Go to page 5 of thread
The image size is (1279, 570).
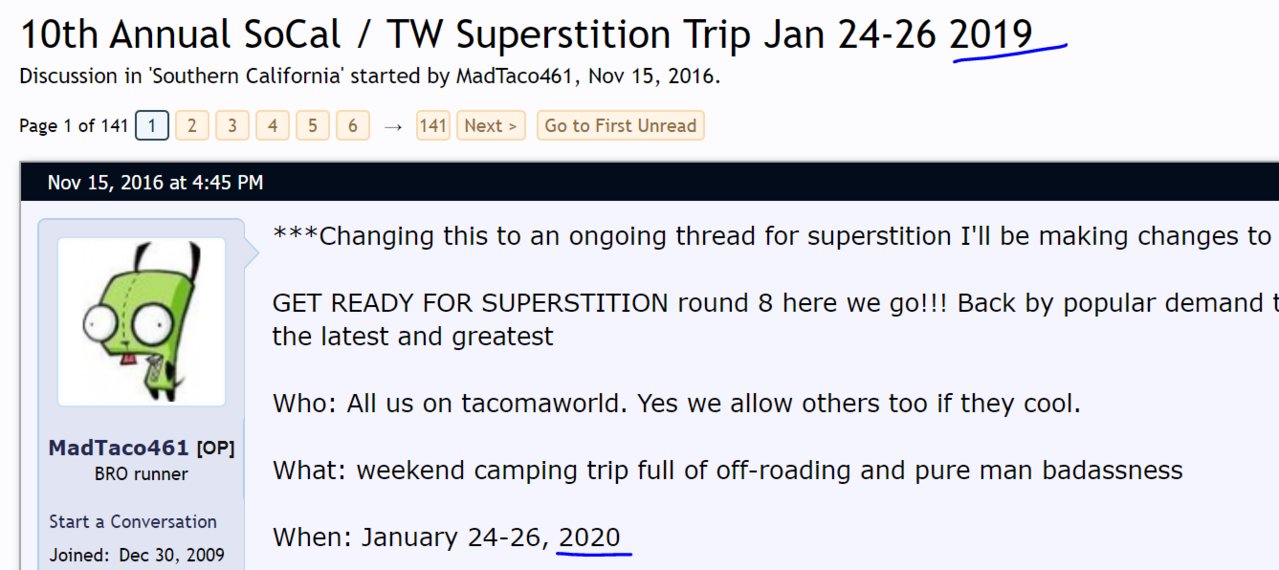(312, 125)
